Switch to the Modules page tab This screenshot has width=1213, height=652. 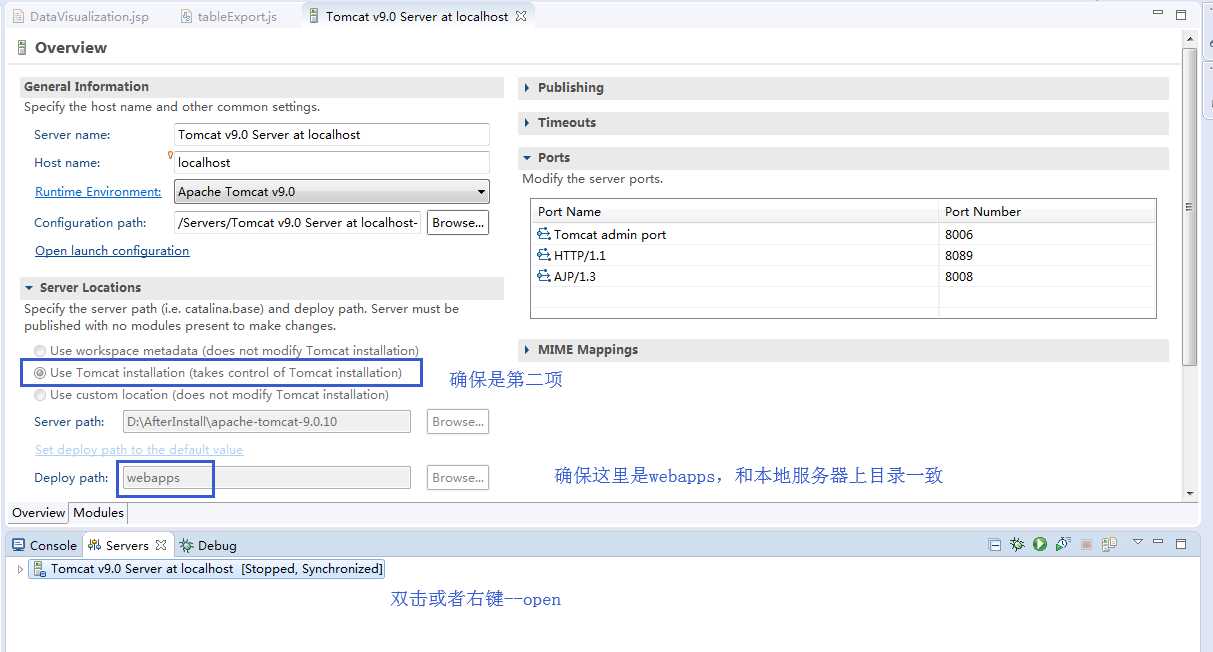[x=99, y=512]
